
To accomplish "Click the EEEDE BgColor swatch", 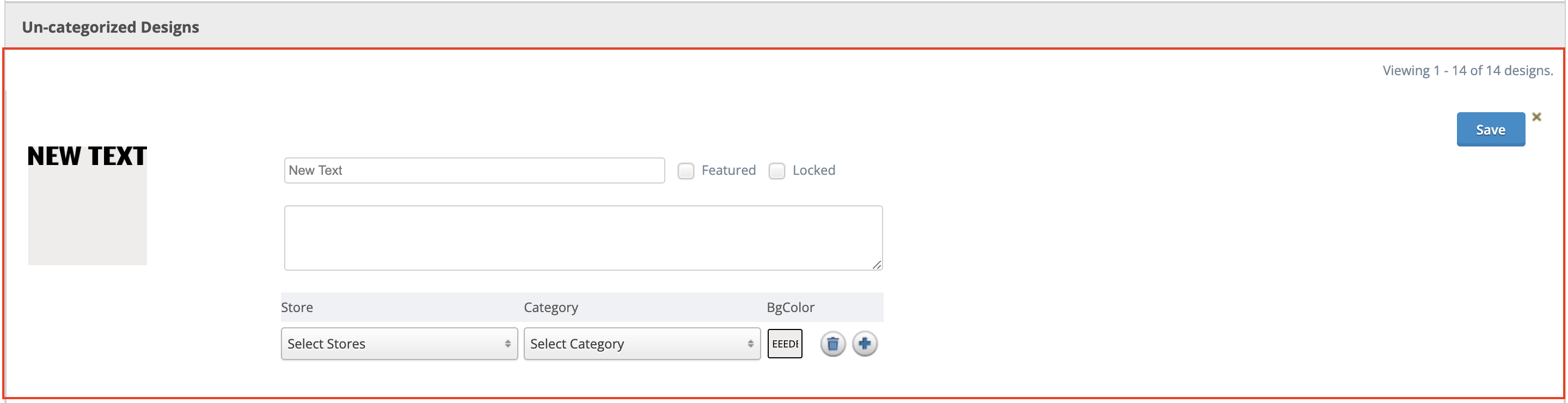I will coord(785,343).
